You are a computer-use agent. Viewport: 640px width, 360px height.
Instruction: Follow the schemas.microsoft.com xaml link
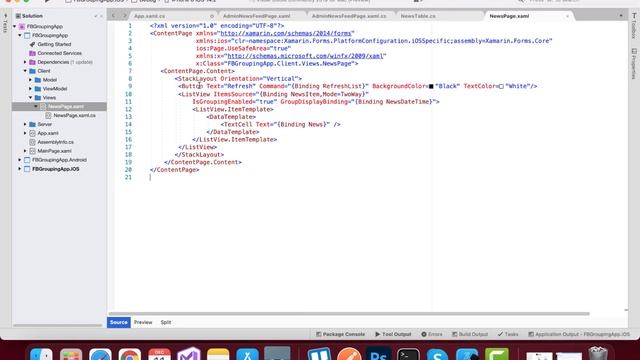pos(305,56)
